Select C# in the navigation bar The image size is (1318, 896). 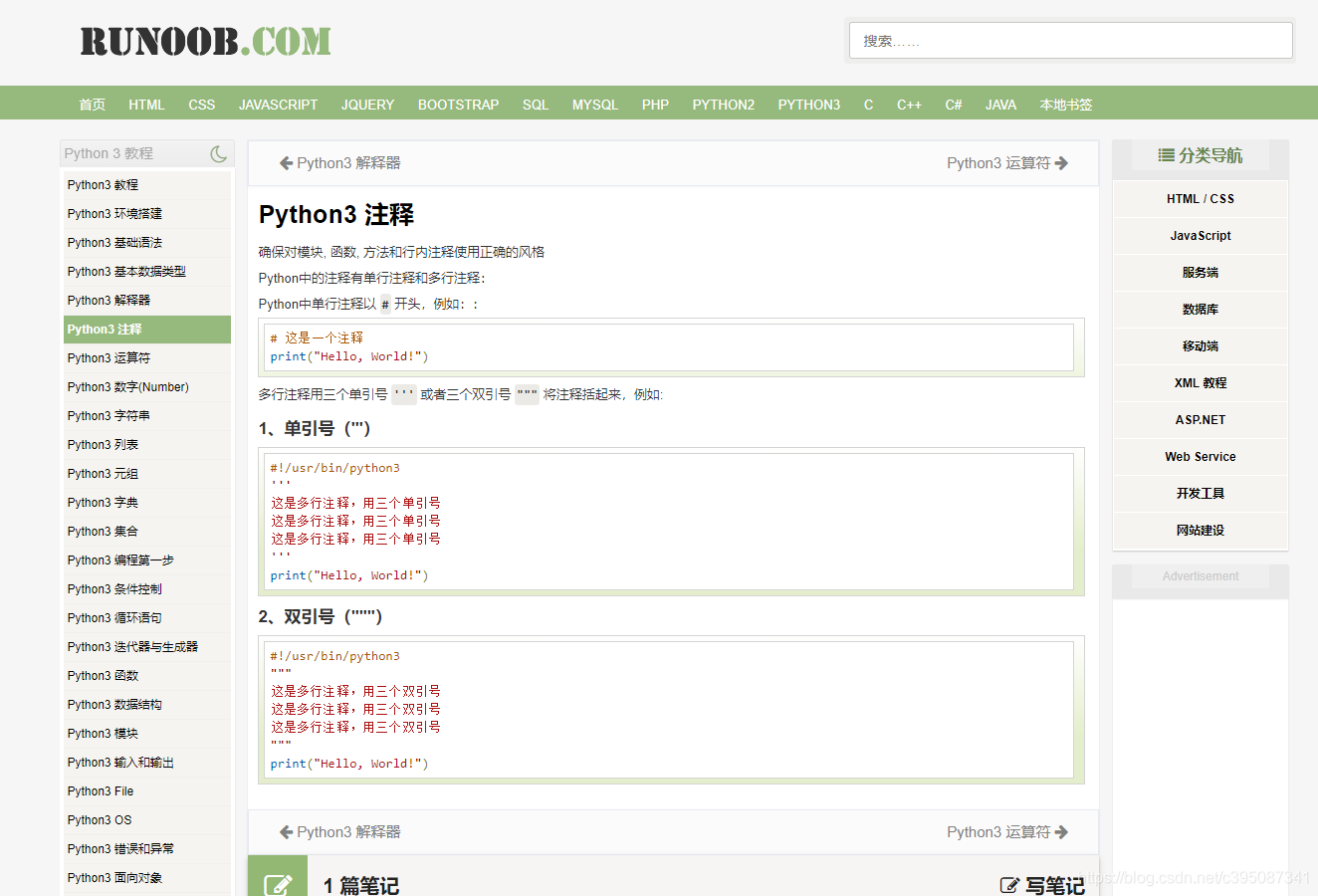click(x=954, y=105)
